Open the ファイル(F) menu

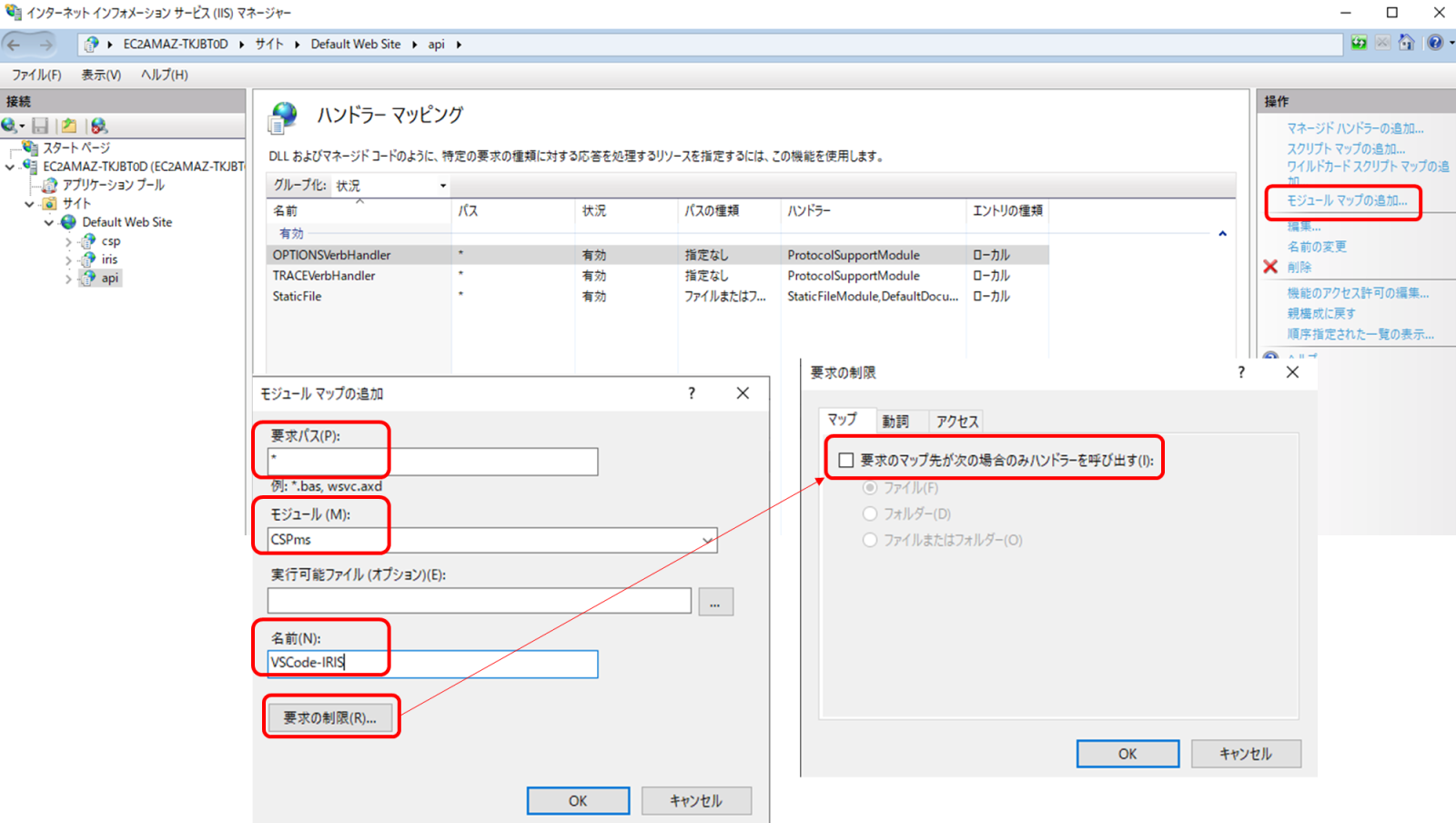pyautogui.click(x=36, y=75)
